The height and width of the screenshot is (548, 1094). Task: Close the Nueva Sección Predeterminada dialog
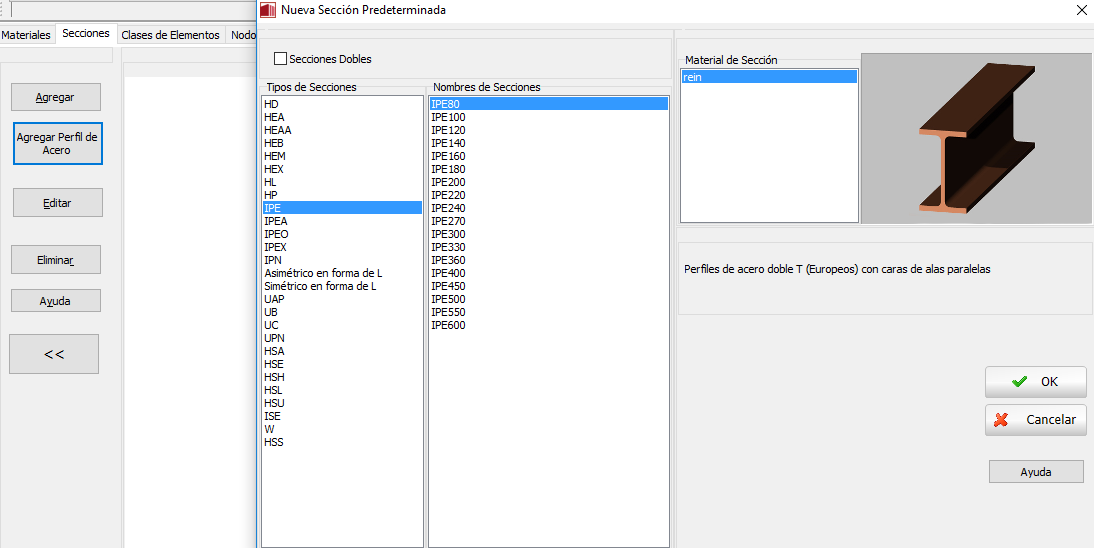tap(1081, 10)
